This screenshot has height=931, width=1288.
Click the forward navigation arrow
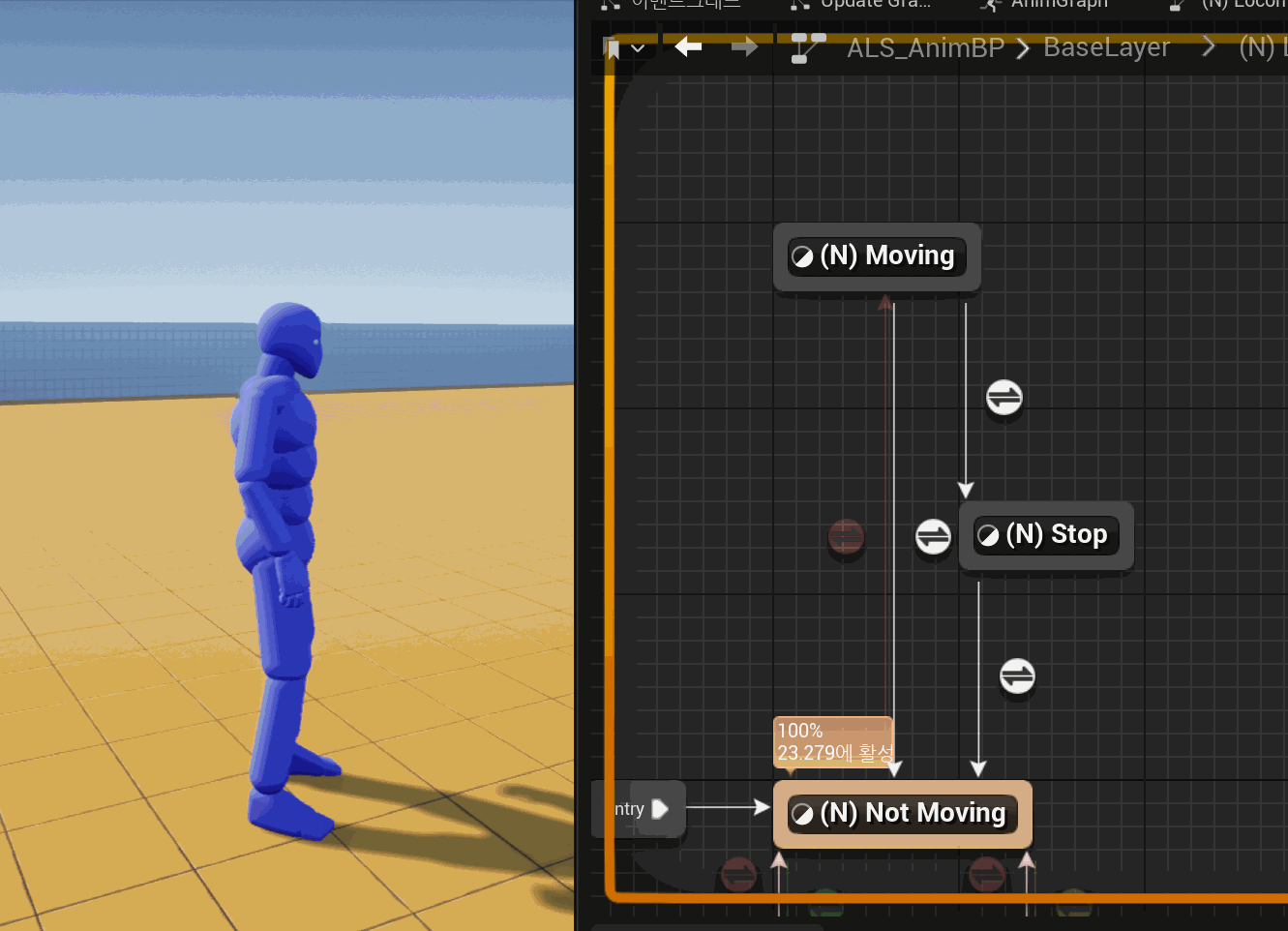pos(744,46)
